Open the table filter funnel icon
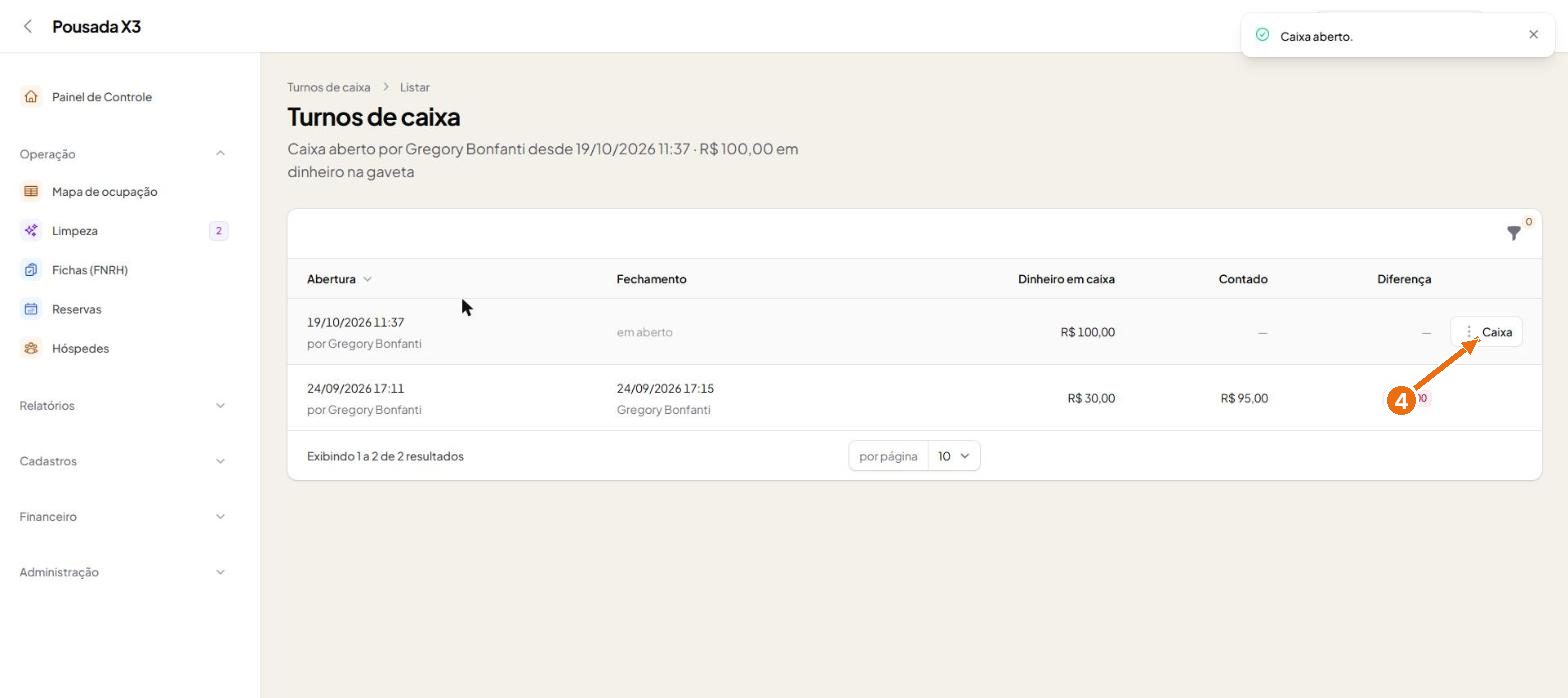 coord(1514,233)
